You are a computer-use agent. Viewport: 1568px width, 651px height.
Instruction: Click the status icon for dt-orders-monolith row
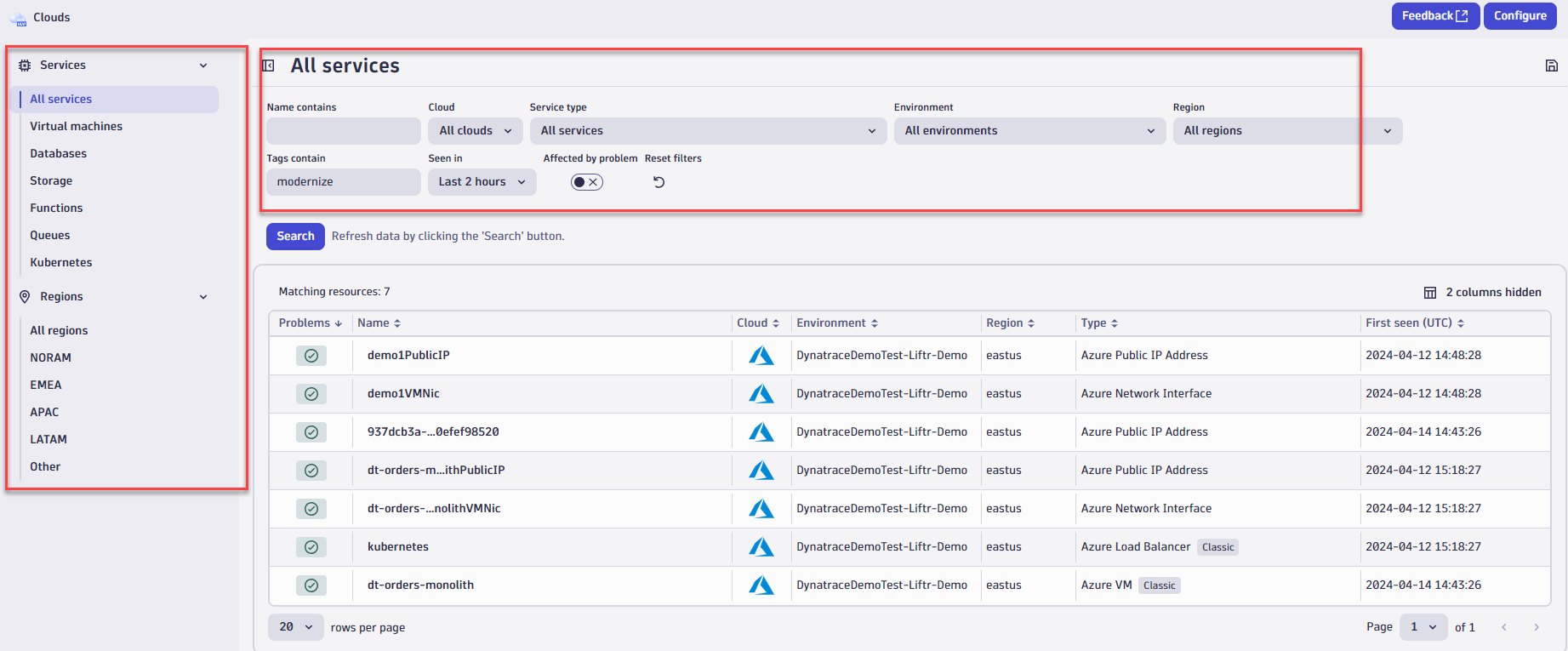pos(311,585)
